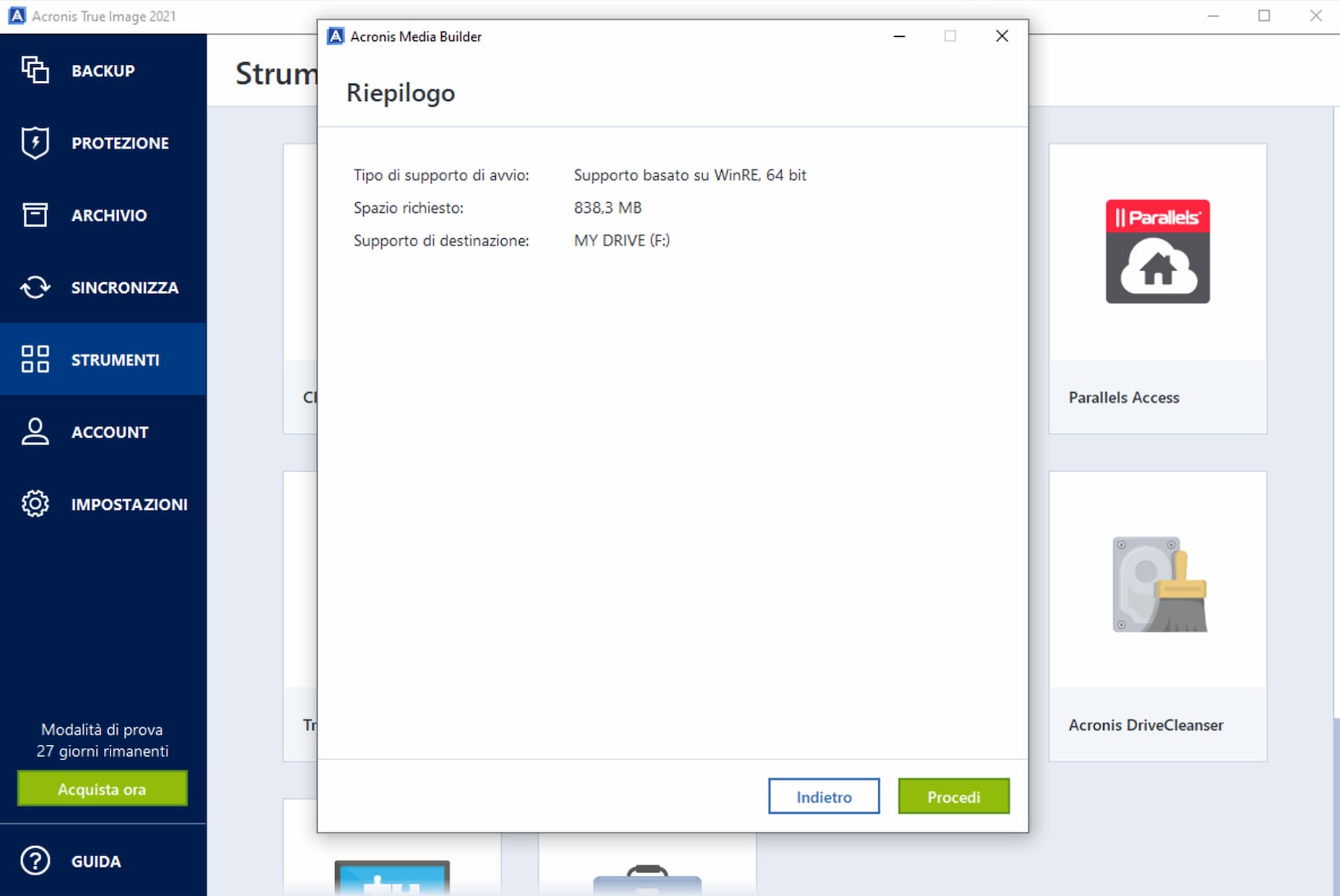The width and height of the screenshot is (1340, 896).
Task: Minimize the Acronis True Image main window
Action: (1213, 16)
